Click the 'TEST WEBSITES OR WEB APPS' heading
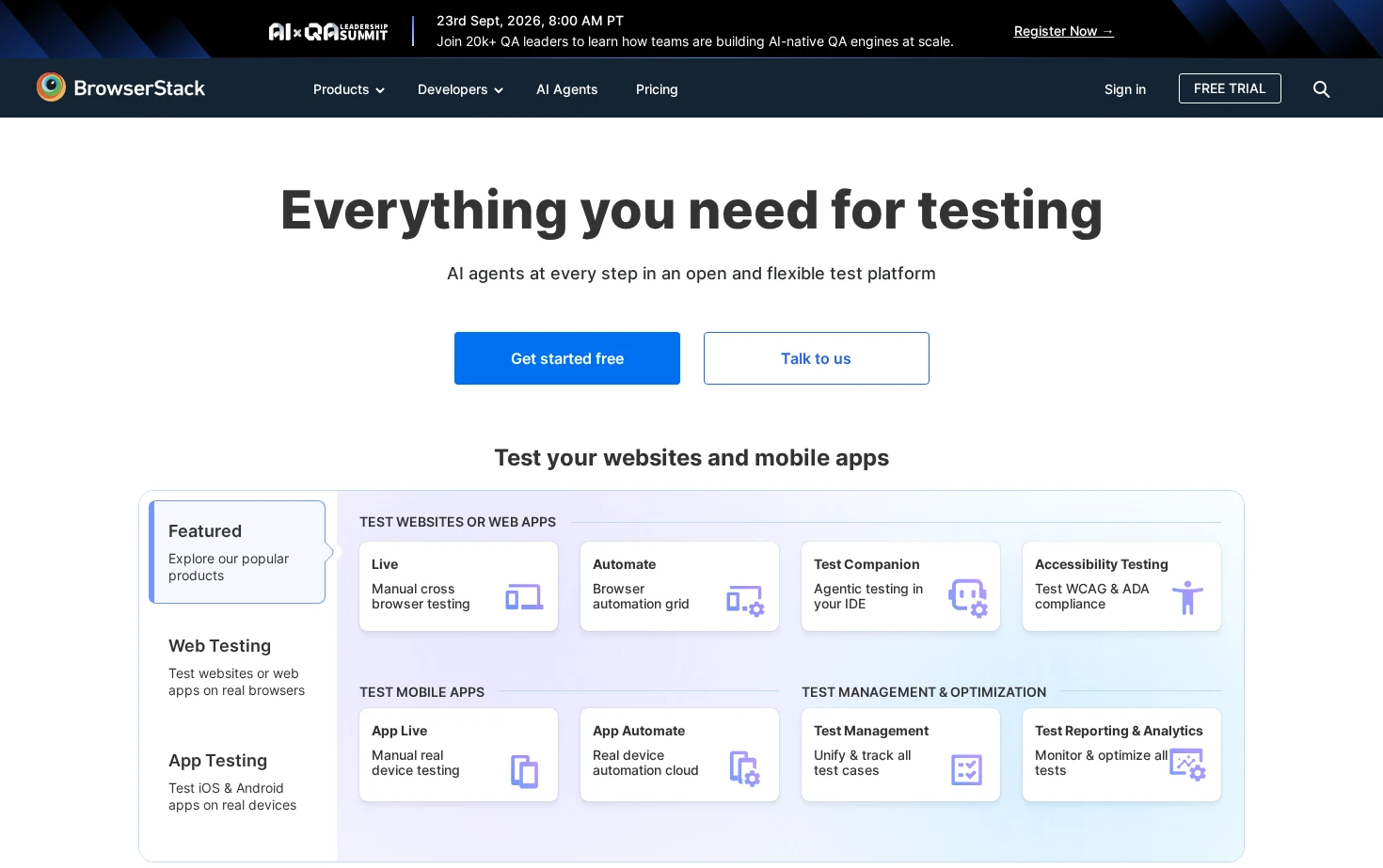1383x868 pixels. (457, 522)
